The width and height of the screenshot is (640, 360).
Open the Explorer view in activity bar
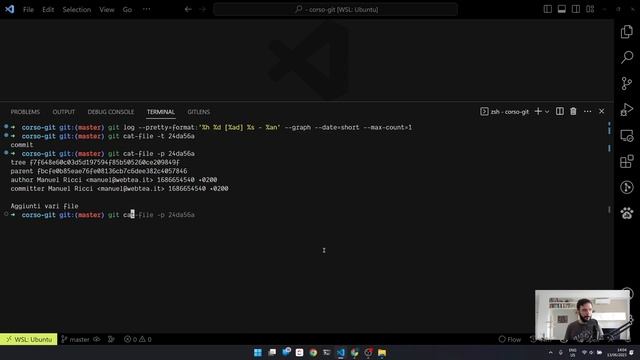[627, 32]
